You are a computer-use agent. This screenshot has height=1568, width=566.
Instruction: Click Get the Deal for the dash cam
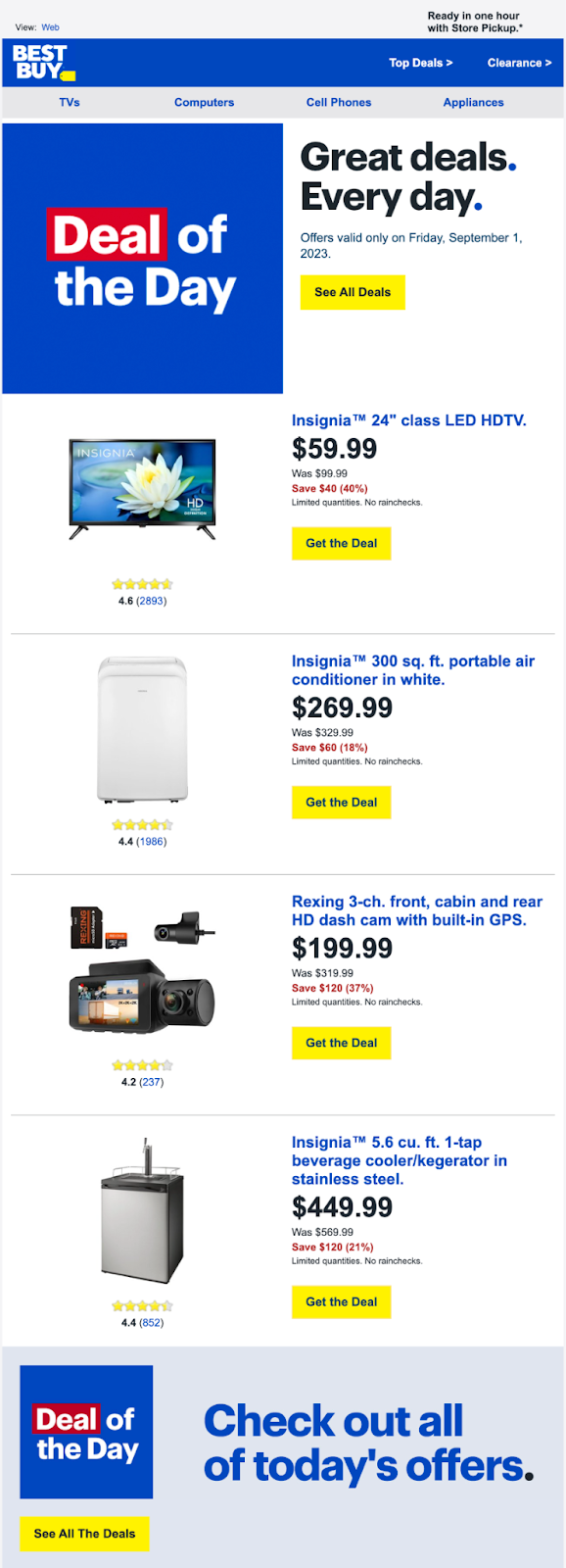point(341,1043)
